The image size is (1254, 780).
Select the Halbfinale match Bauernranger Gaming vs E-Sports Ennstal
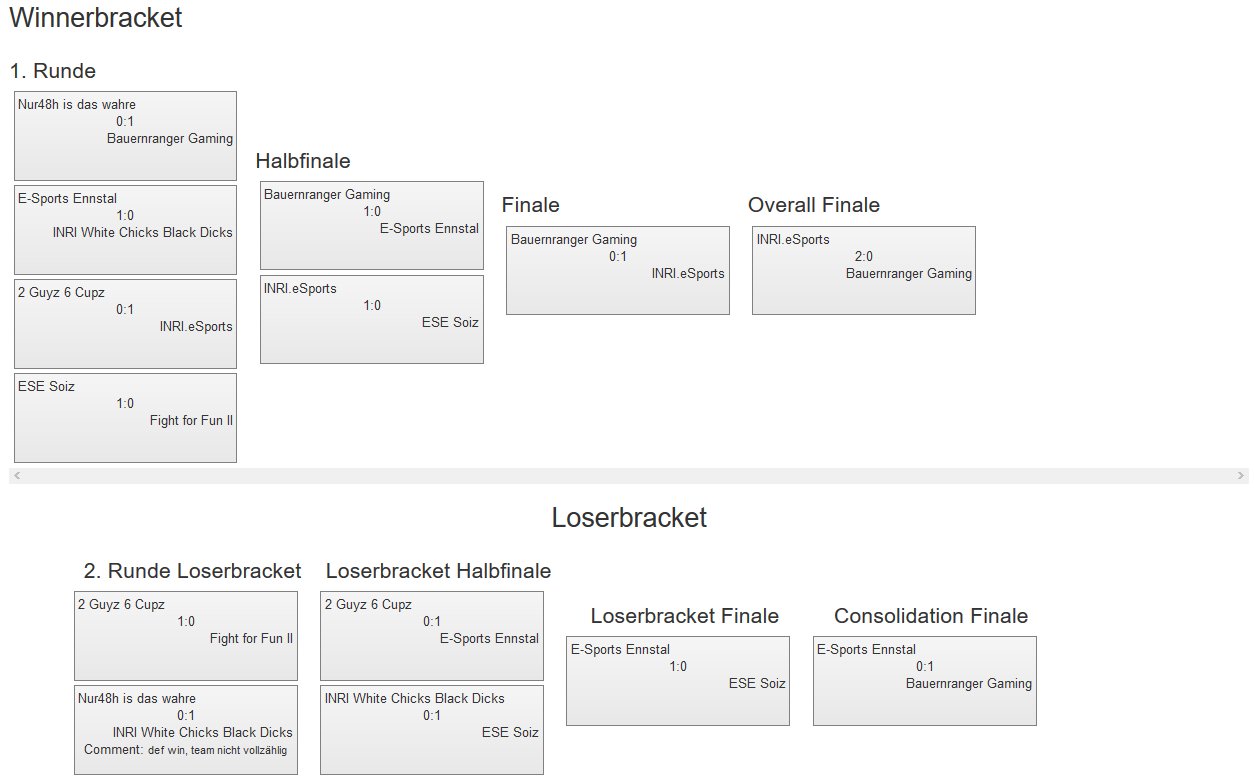click(371, 225)
